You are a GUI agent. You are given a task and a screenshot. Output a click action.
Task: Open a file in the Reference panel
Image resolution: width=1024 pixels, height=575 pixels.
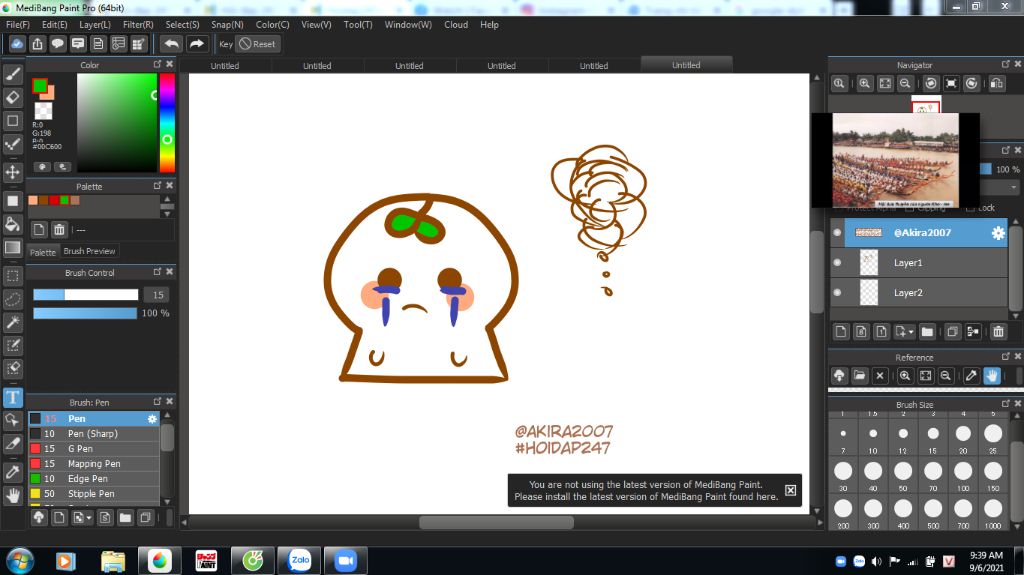(x=859, y=376)
